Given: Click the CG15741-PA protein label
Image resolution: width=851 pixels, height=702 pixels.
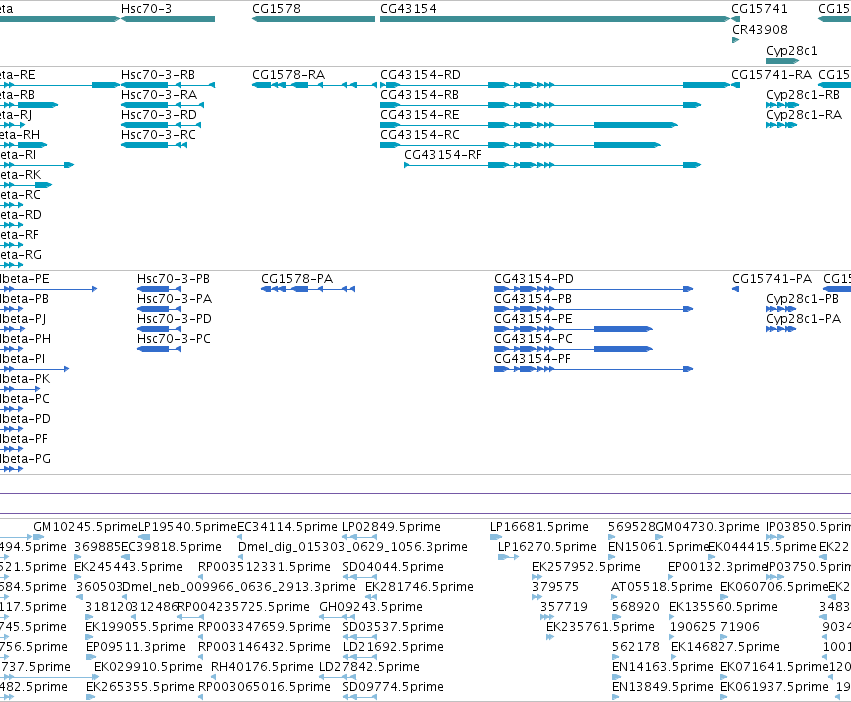Looking at the screenshot, I should pyautogui.click(x=772, y=279).
